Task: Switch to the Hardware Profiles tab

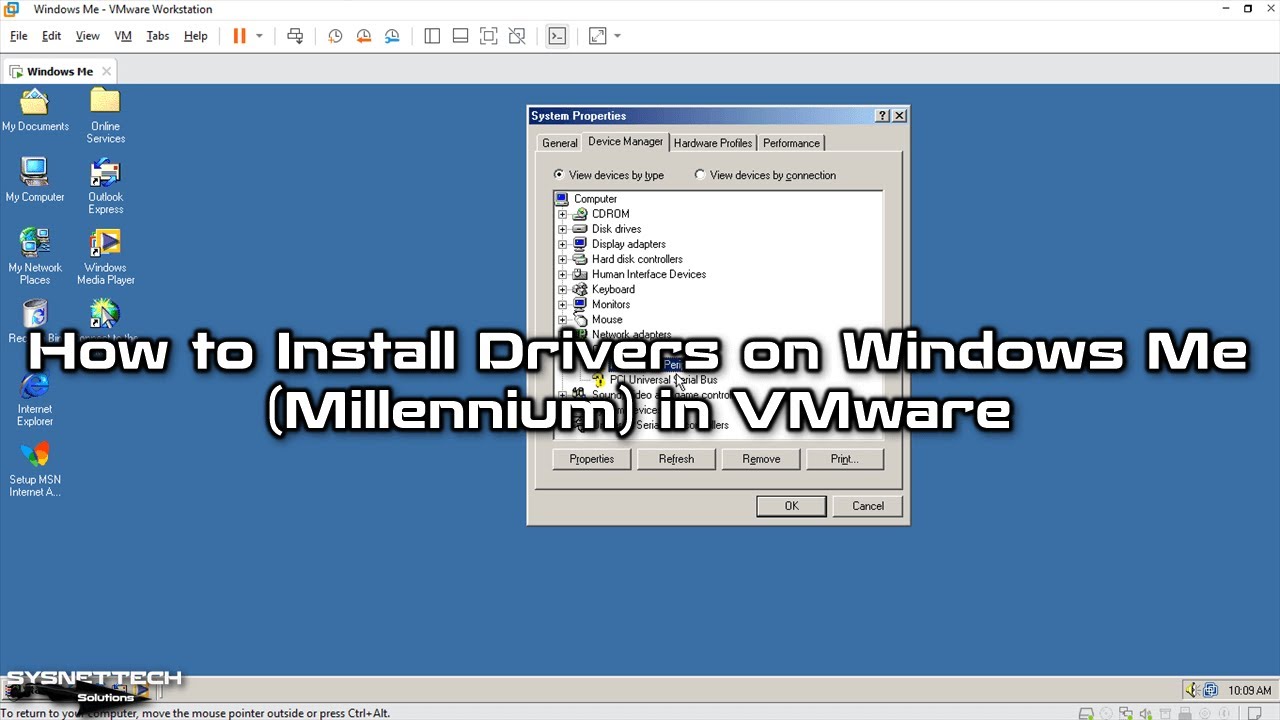Action: tap(713, 143)
